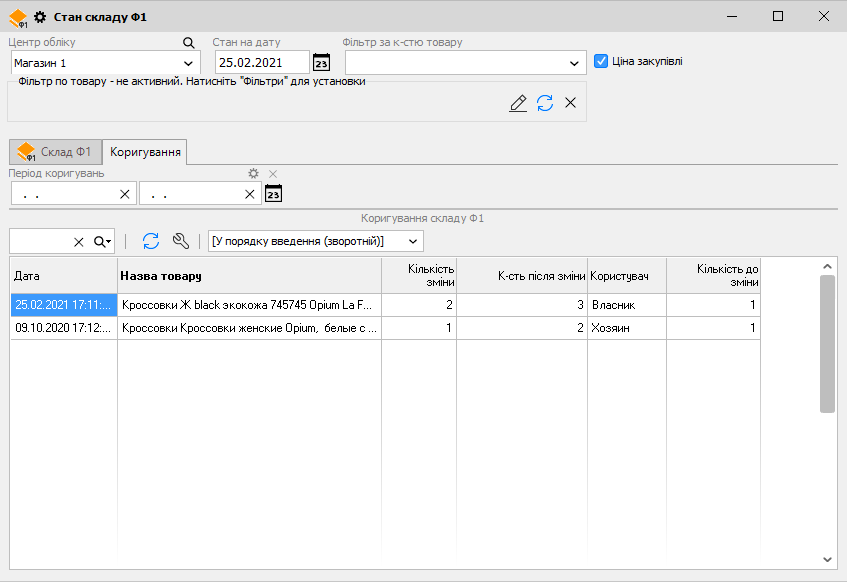Click the pencil icon to edit filter
This screenshot has height=582, width=847.
(x=518, y=103)
